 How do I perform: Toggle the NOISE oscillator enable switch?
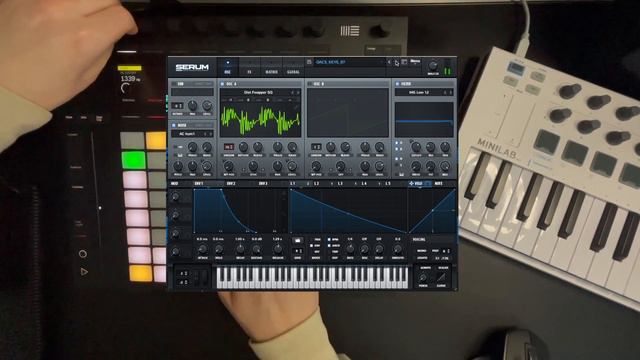pyautogui.click(x=173, y=125)
